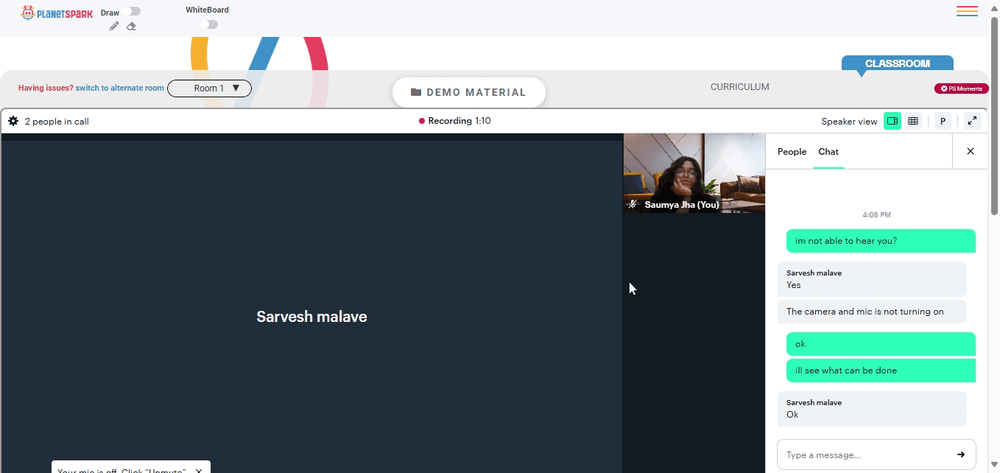Toggle the WhiteBoard switch
The height and width of the screenshot is (473, 1000).
(x=209, y=24)
